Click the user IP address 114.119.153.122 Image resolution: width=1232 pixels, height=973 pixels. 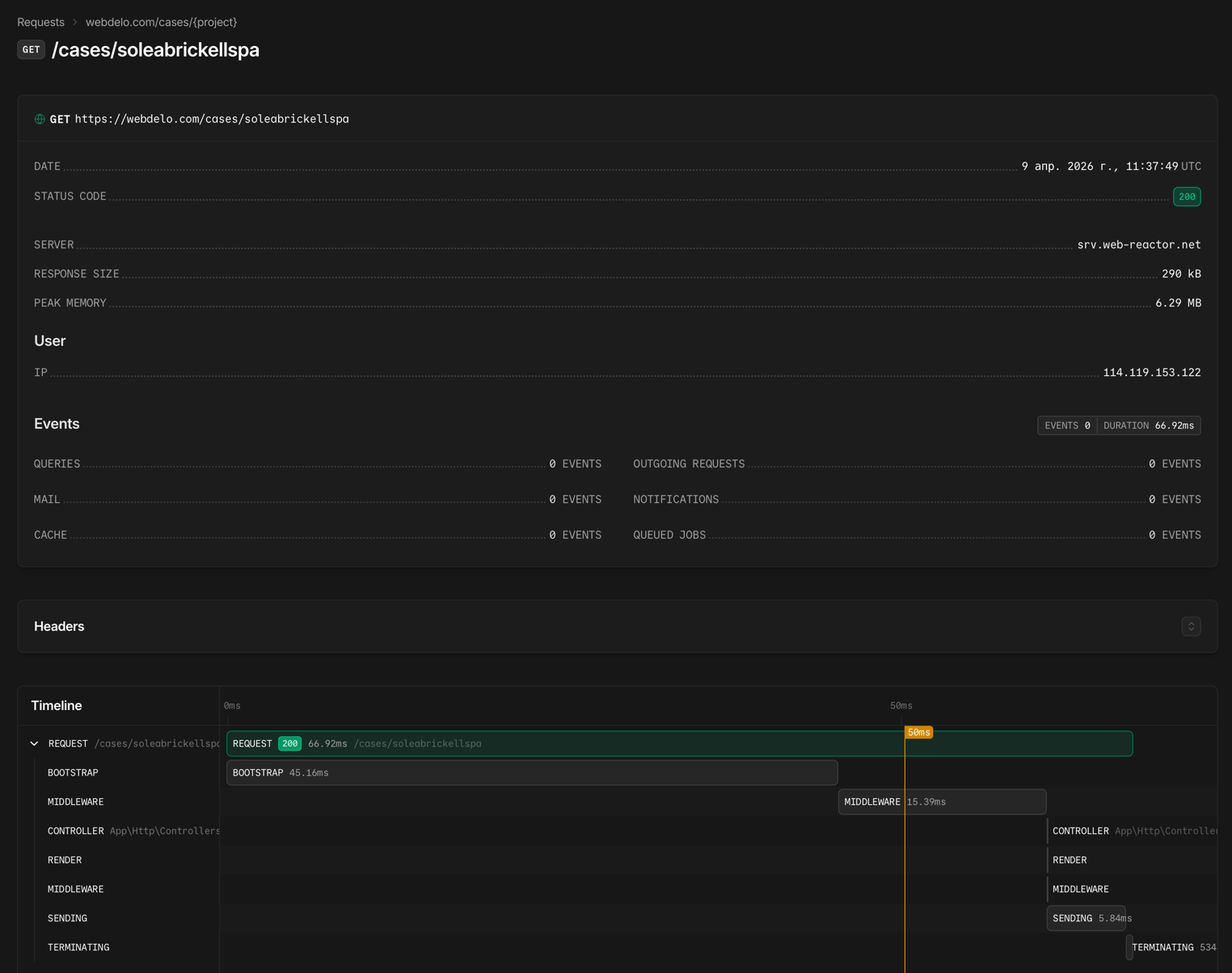point(1152,372)
